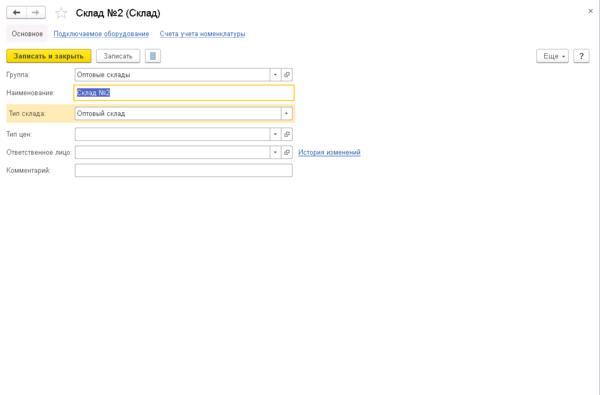Go forward with the right arrow button
600x395 pixels.
point(36,13)
